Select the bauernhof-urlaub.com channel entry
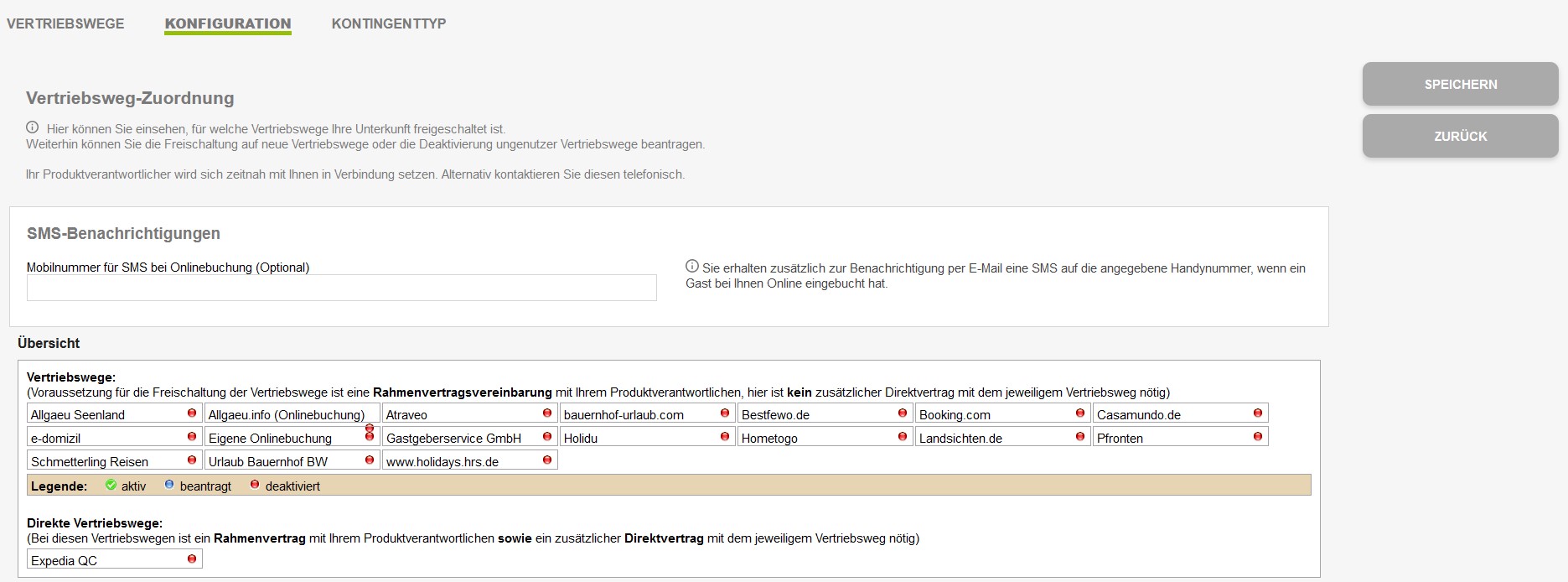 [x=624, y=414]
